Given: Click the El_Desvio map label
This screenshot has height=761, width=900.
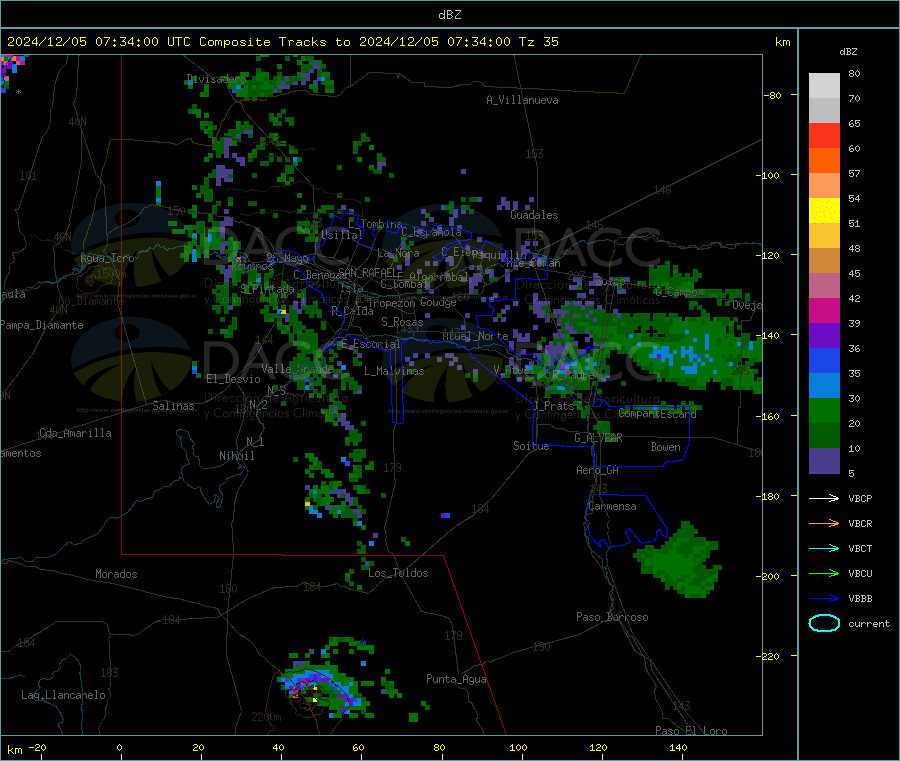Looking at the screenshot, I should (234, 379).
